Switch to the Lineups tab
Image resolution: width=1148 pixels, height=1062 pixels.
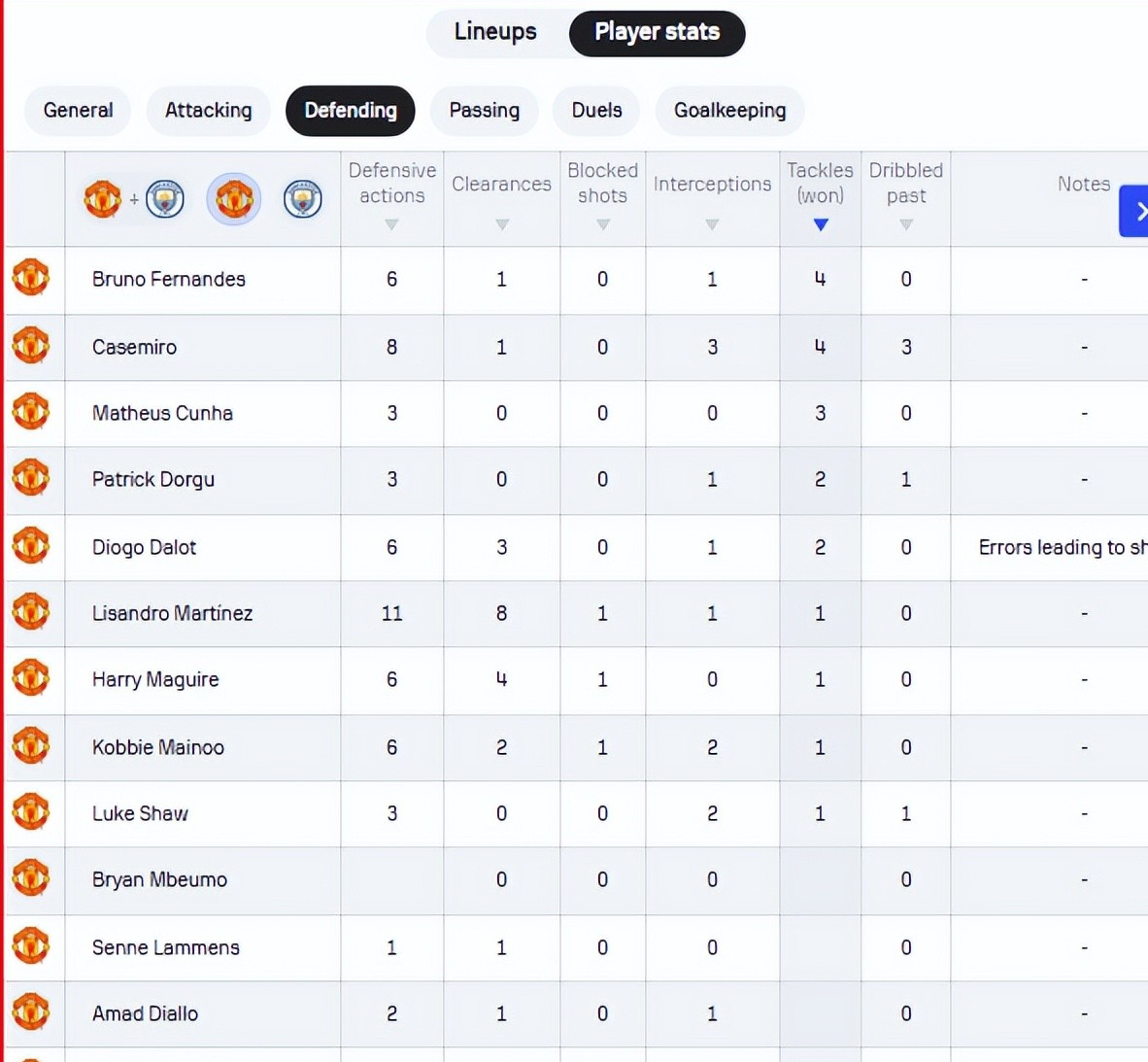[495, 32]
